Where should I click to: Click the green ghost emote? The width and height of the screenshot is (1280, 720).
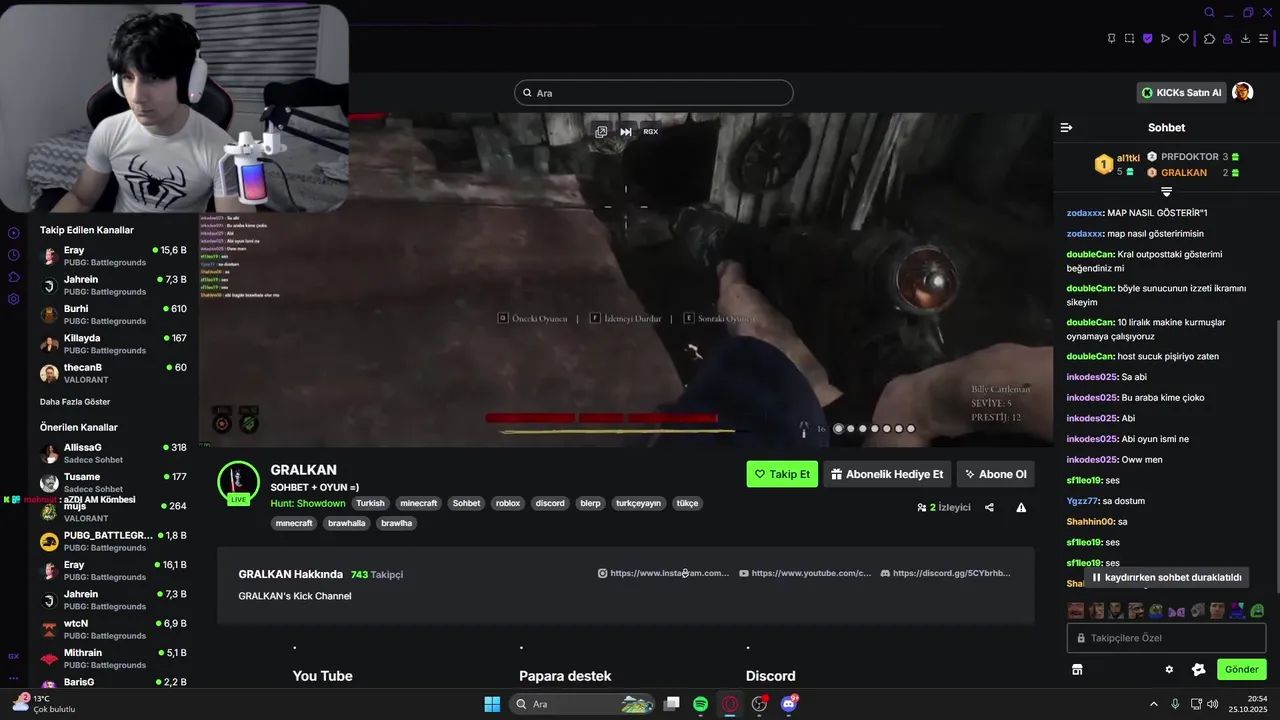(1257, 610)
